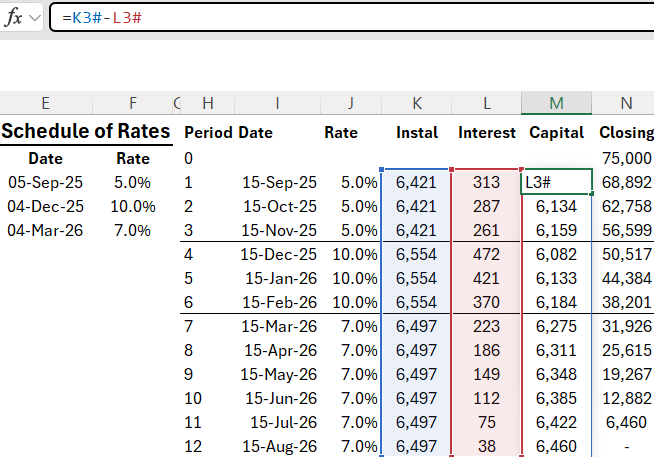Select interest value 370
Image resolution: width=654 pixels, height=457 pixels.
click(x=486, y=303)
